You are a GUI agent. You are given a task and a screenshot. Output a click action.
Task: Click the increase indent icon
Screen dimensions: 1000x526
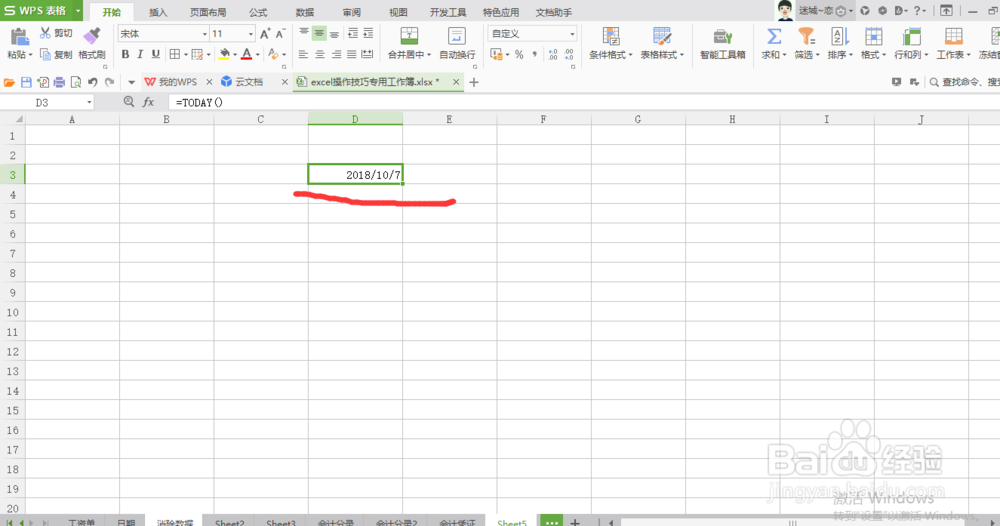pyautogui.click(x=368, y=33)
